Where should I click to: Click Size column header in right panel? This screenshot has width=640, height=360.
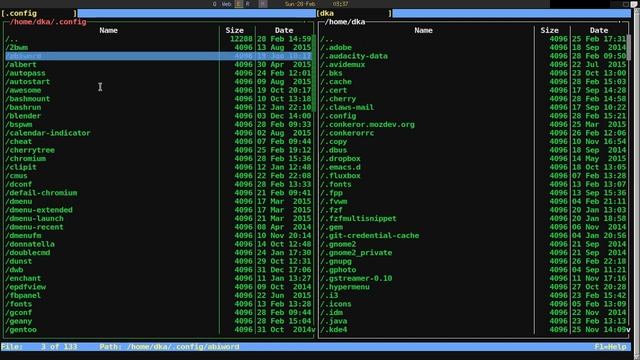(x=549, y=30)
